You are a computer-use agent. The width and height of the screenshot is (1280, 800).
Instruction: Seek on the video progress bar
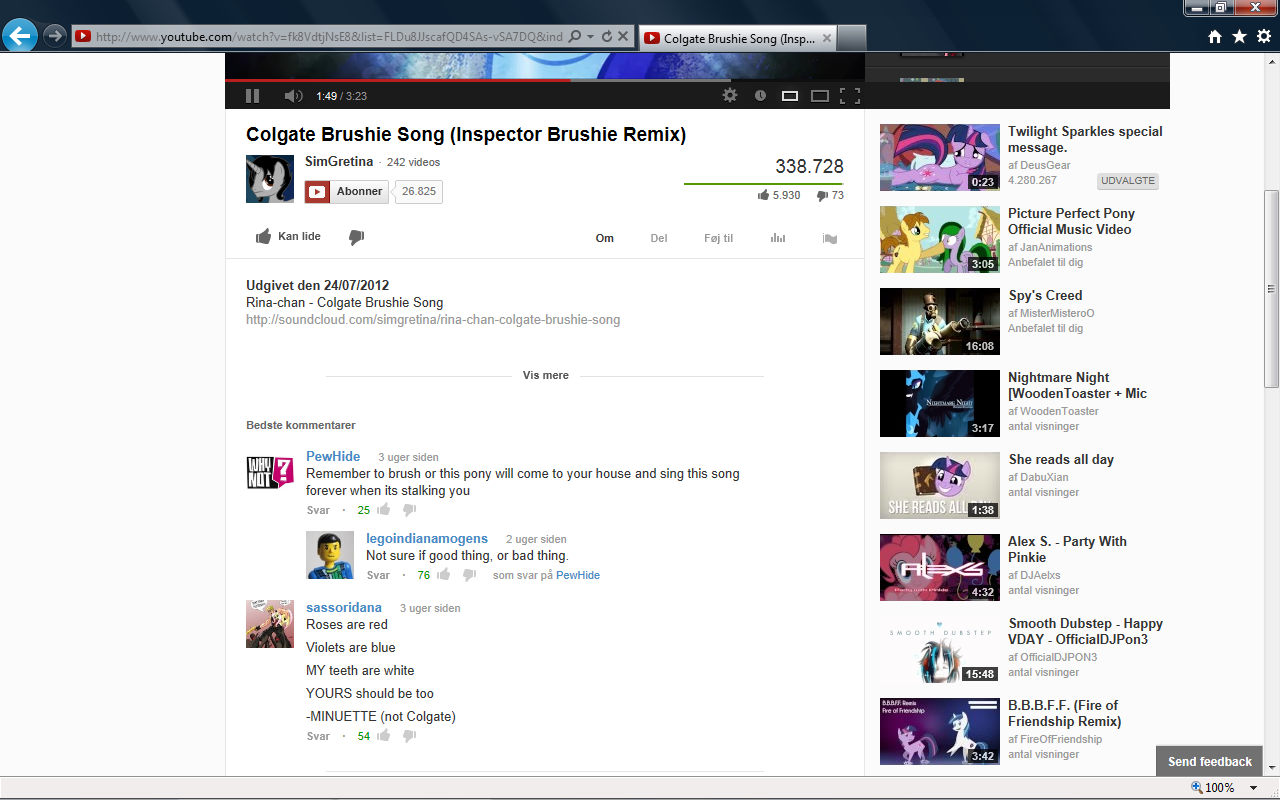(545, 80)
